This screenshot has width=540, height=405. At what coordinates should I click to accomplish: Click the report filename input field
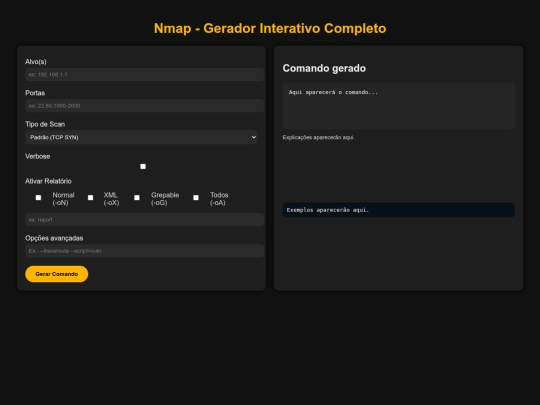tap(144, 219)
